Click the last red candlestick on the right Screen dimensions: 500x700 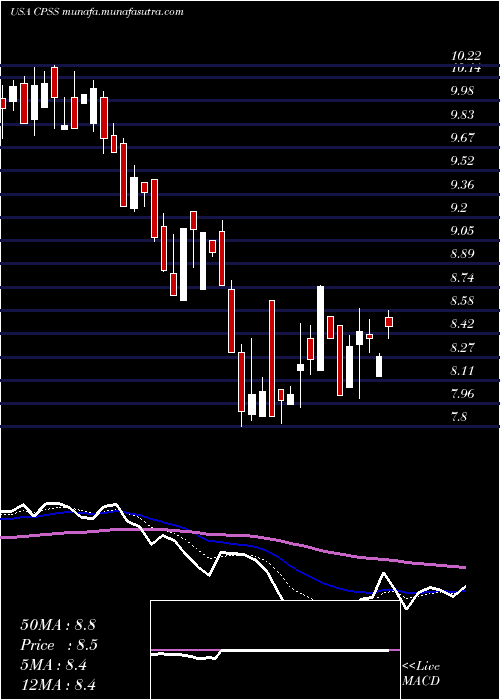coord(389,322)
